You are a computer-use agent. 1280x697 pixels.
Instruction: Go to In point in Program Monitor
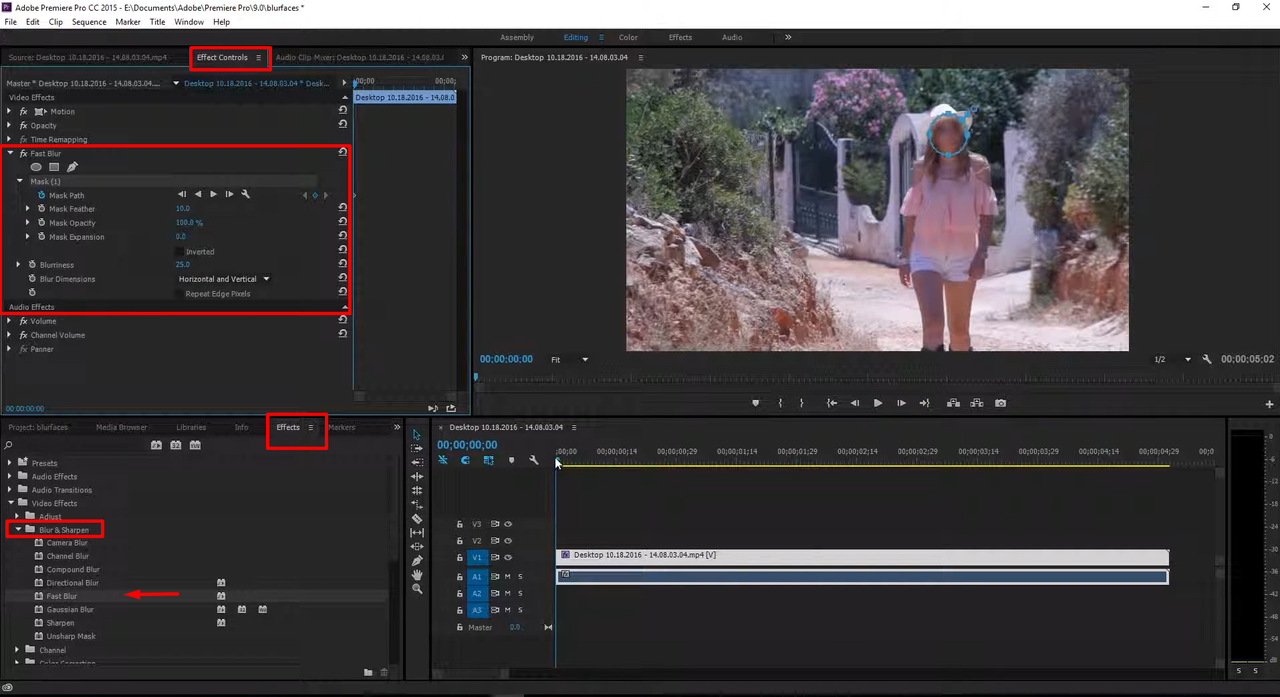(831, 403)
